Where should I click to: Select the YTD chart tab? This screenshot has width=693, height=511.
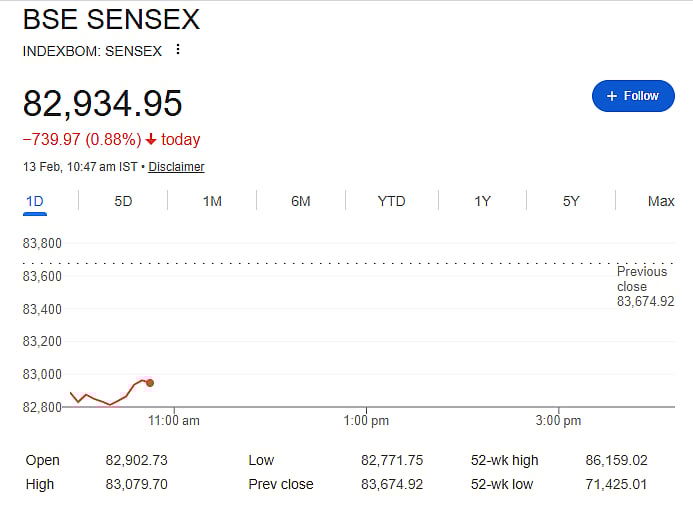tap(391, 201)
